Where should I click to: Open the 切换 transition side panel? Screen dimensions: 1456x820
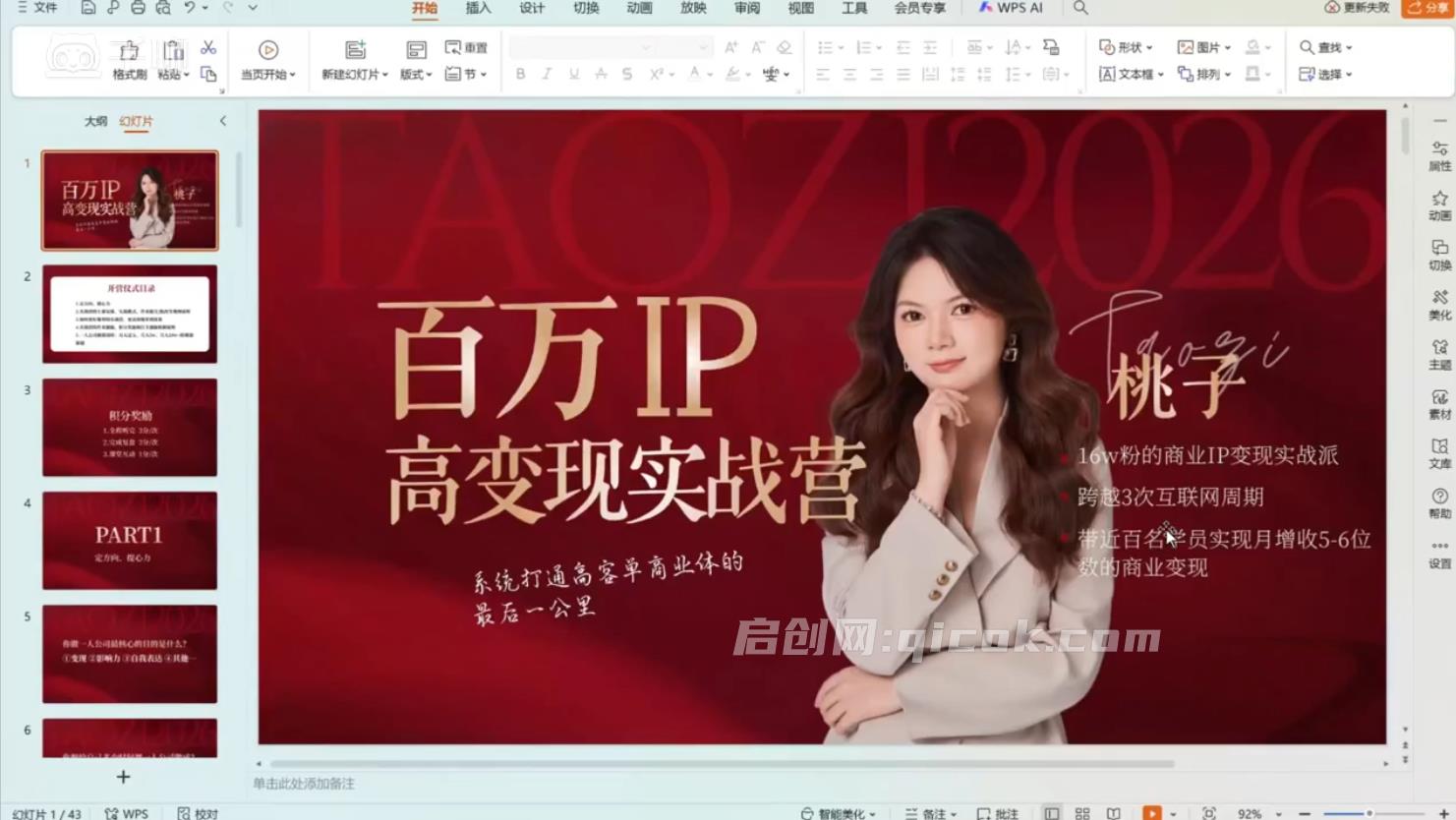[1439, 256]
